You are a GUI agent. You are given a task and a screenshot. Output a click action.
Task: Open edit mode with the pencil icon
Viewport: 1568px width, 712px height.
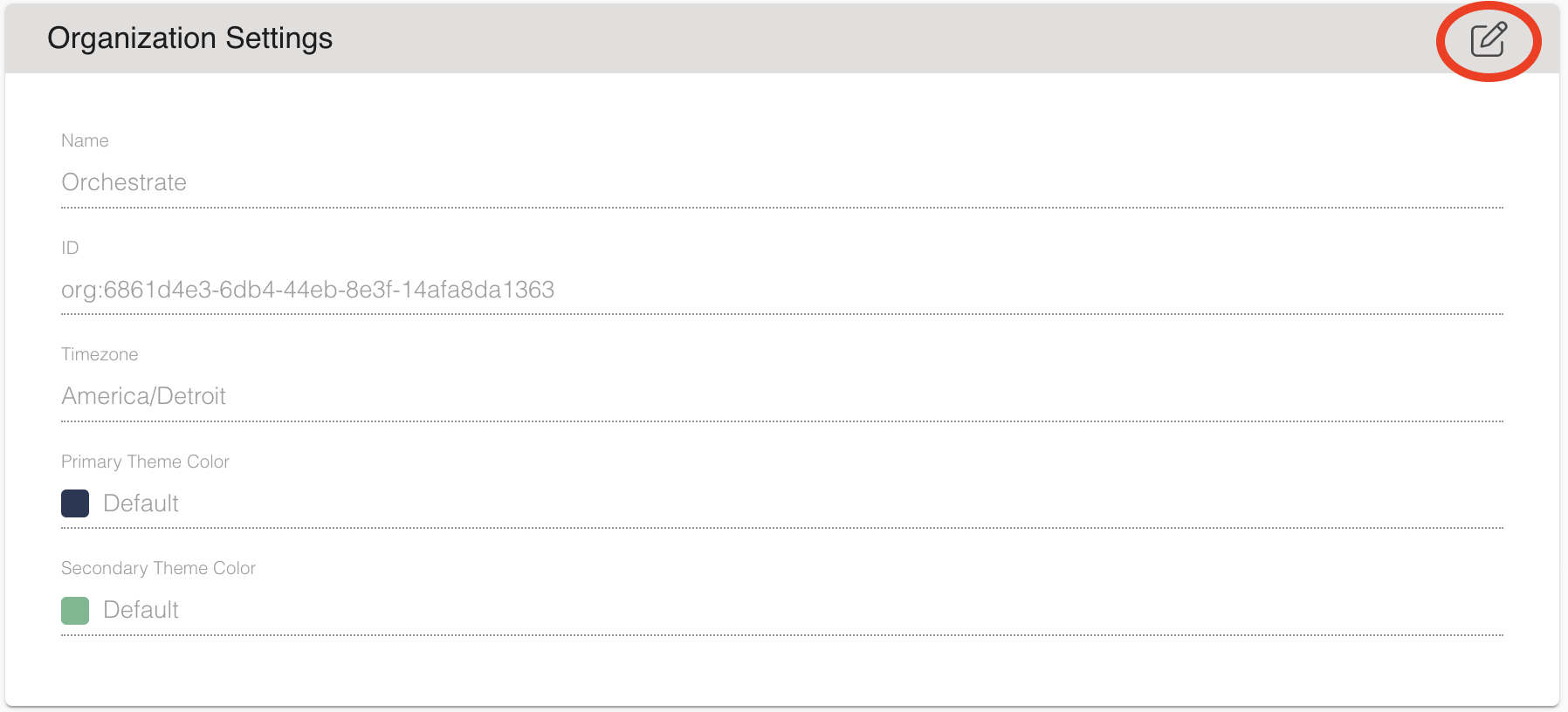1489,39
